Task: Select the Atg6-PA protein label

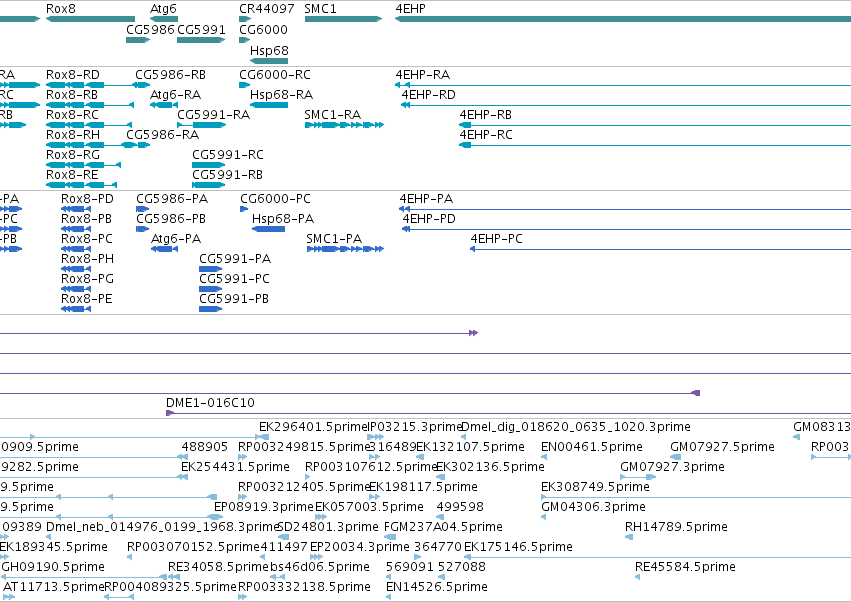Action: coord(176,239)
